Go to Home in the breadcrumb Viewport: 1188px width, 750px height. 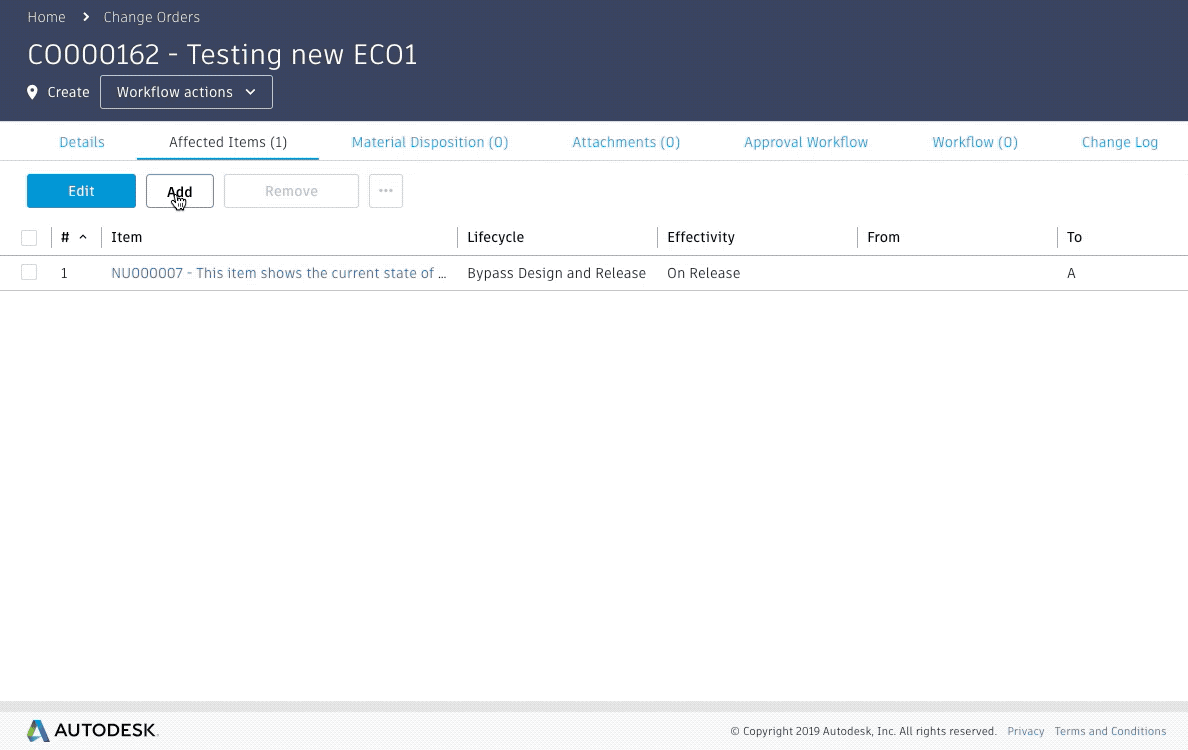(46, 17)
